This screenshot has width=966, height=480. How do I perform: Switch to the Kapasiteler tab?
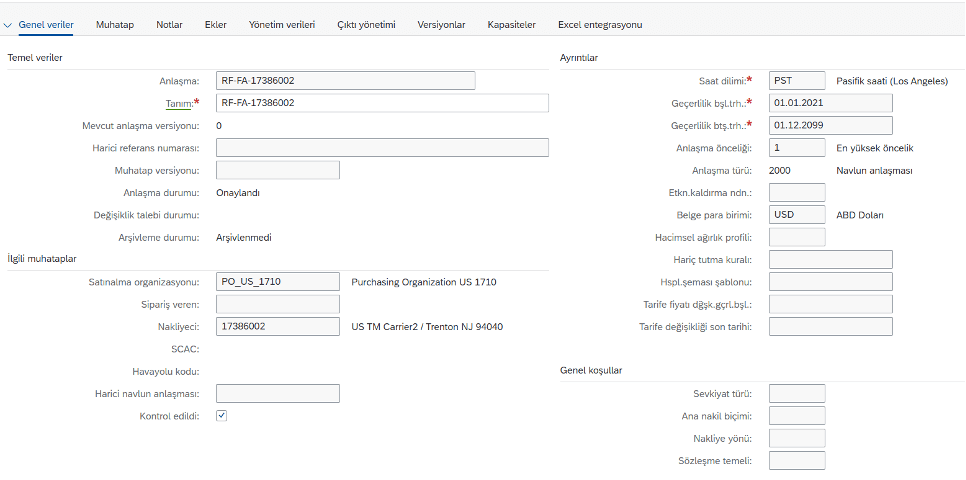511,24
